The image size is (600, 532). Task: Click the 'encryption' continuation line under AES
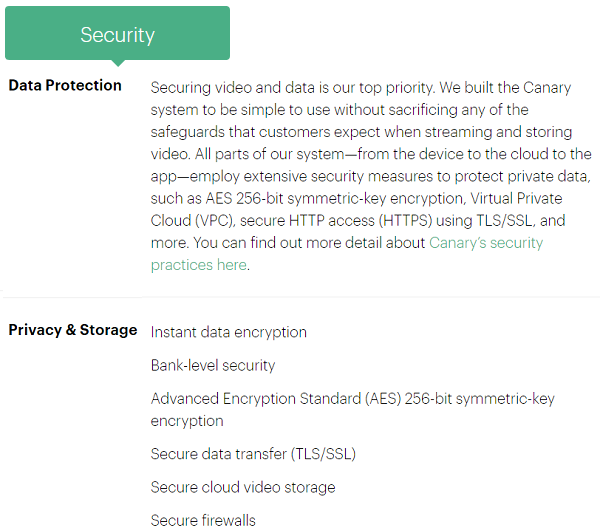pyautogui.click(x=187, y=421)
